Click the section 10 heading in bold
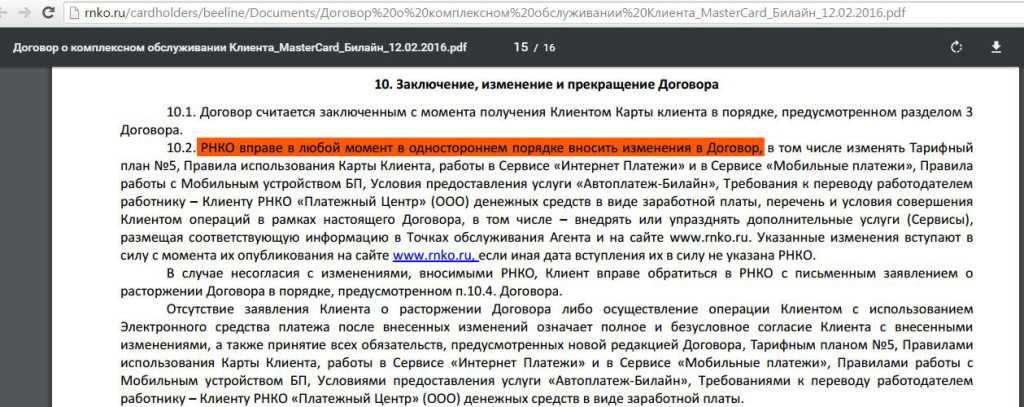Image resolution: width=1024 pixels, height=407 pixels. tap(546, 84)
